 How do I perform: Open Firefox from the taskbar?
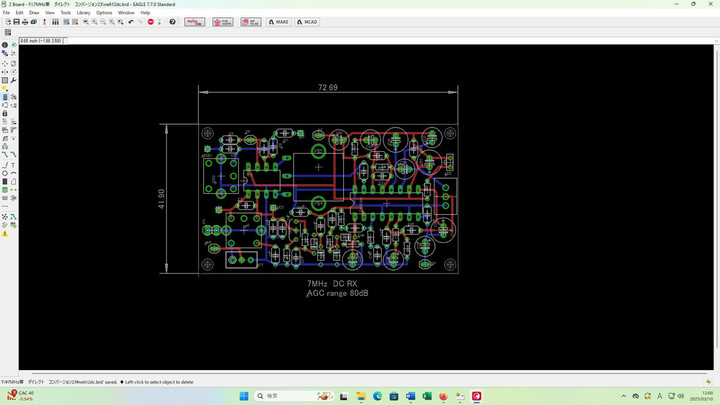443,396
